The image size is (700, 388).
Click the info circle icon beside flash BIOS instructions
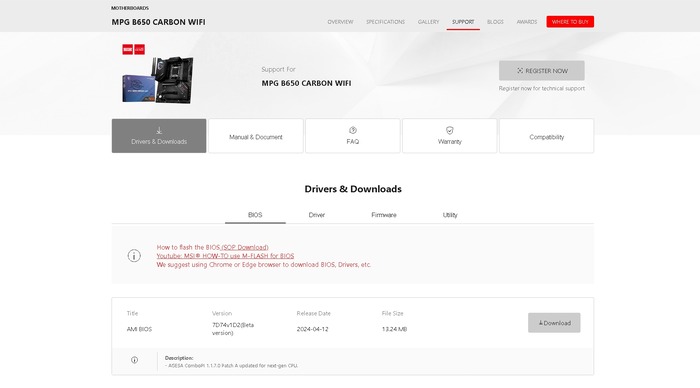(x=134, y=256)
